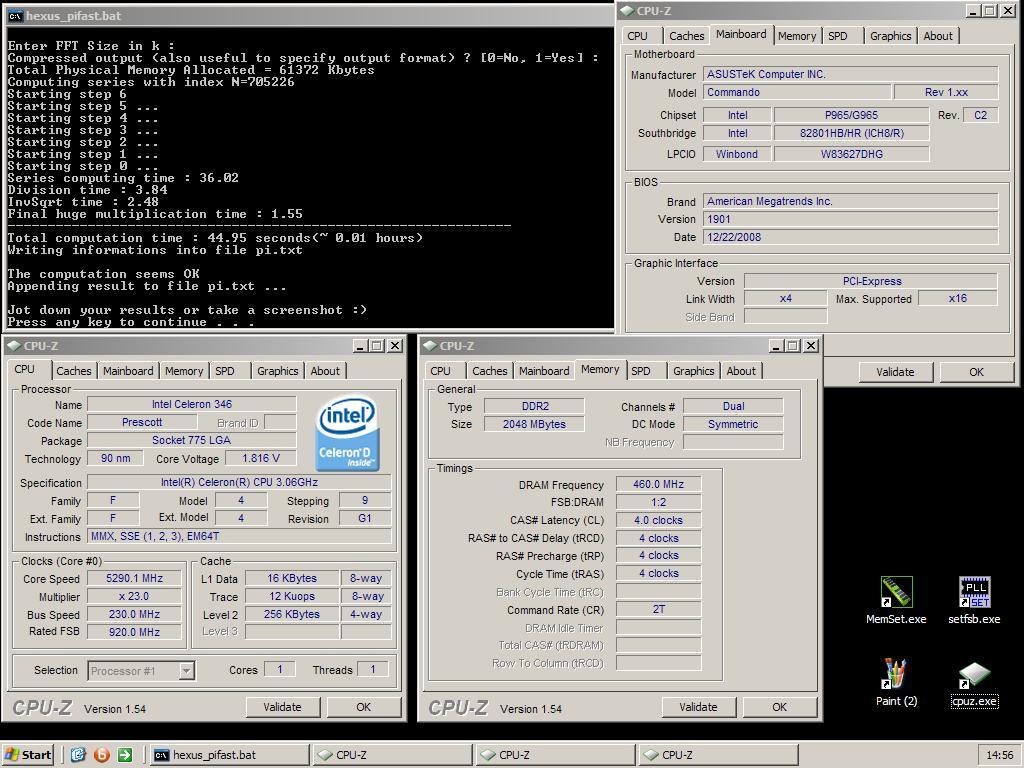Screen dimensions: 1024x768
Task: Switch to About tab in the CPU window
Action: [325, 371]
